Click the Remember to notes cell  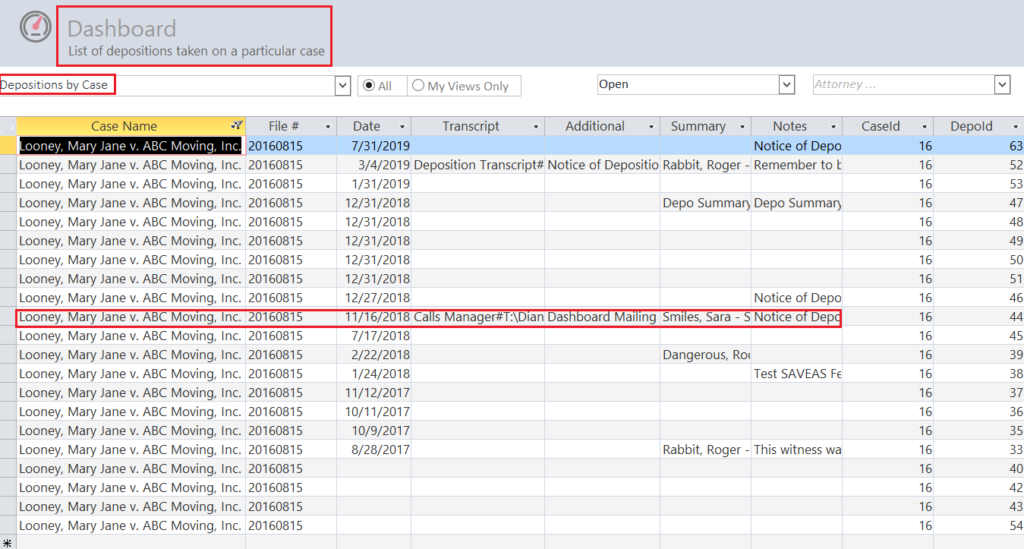pos(797,165)
